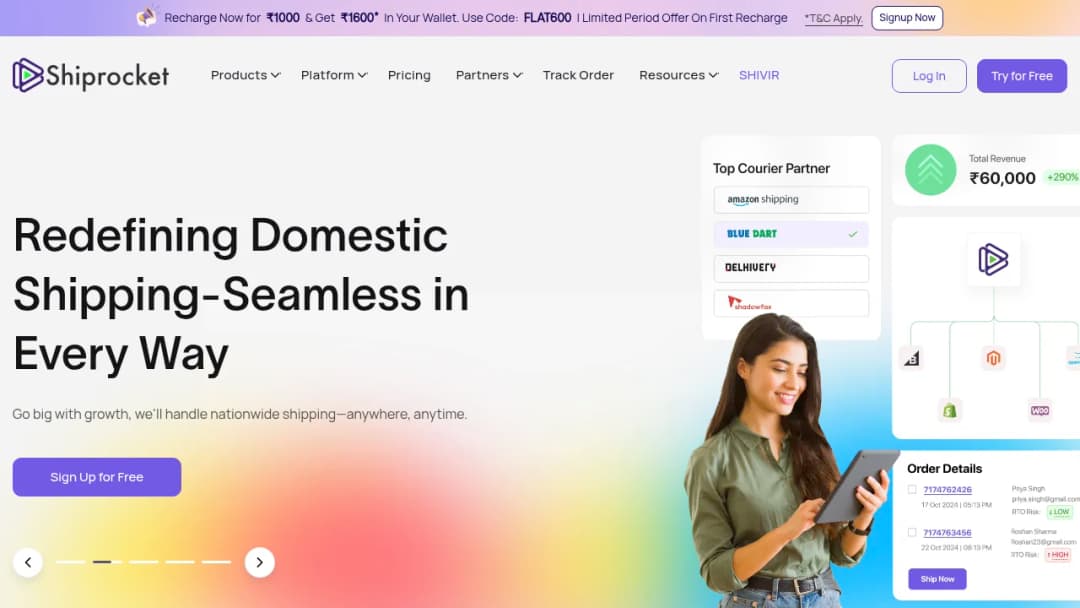Image resolution: width=1080 pixels, height=608 pixels.
Task: Click the Log In button
Action: click(x=929, y=76)
